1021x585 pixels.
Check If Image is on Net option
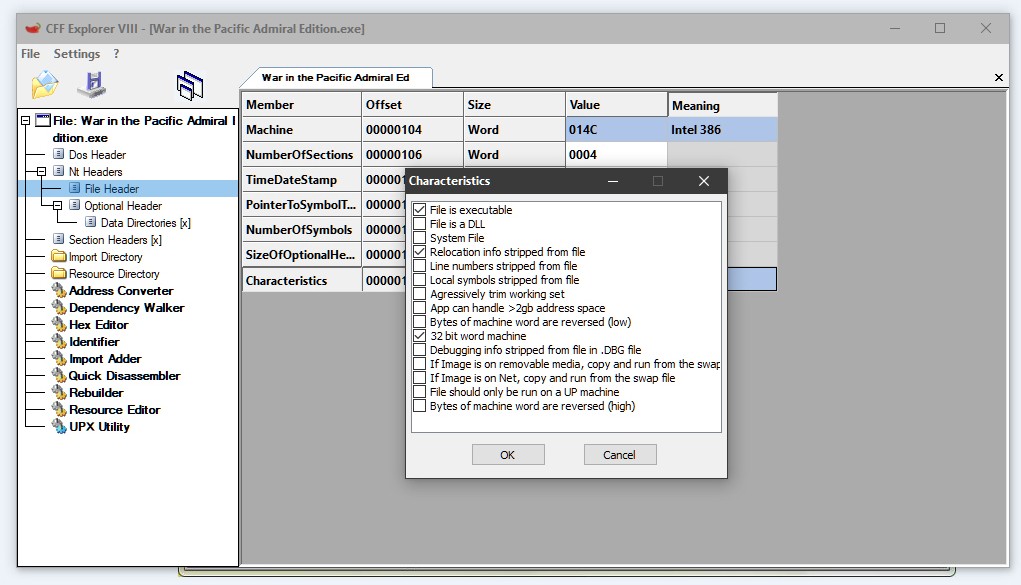click(419, 378)
